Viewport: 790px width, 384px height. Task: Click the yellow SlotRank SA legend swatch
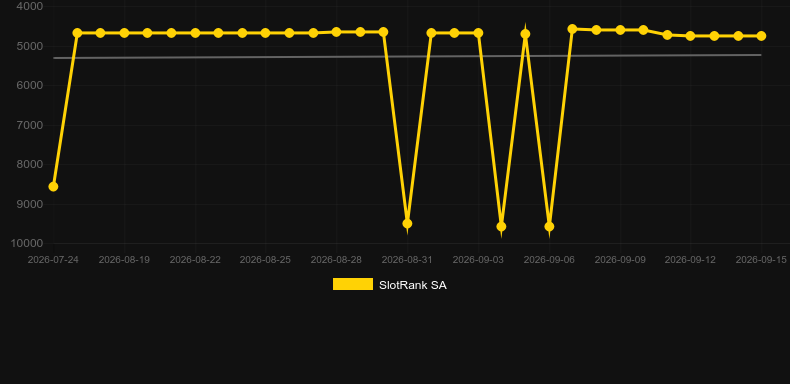pos(353,284)
